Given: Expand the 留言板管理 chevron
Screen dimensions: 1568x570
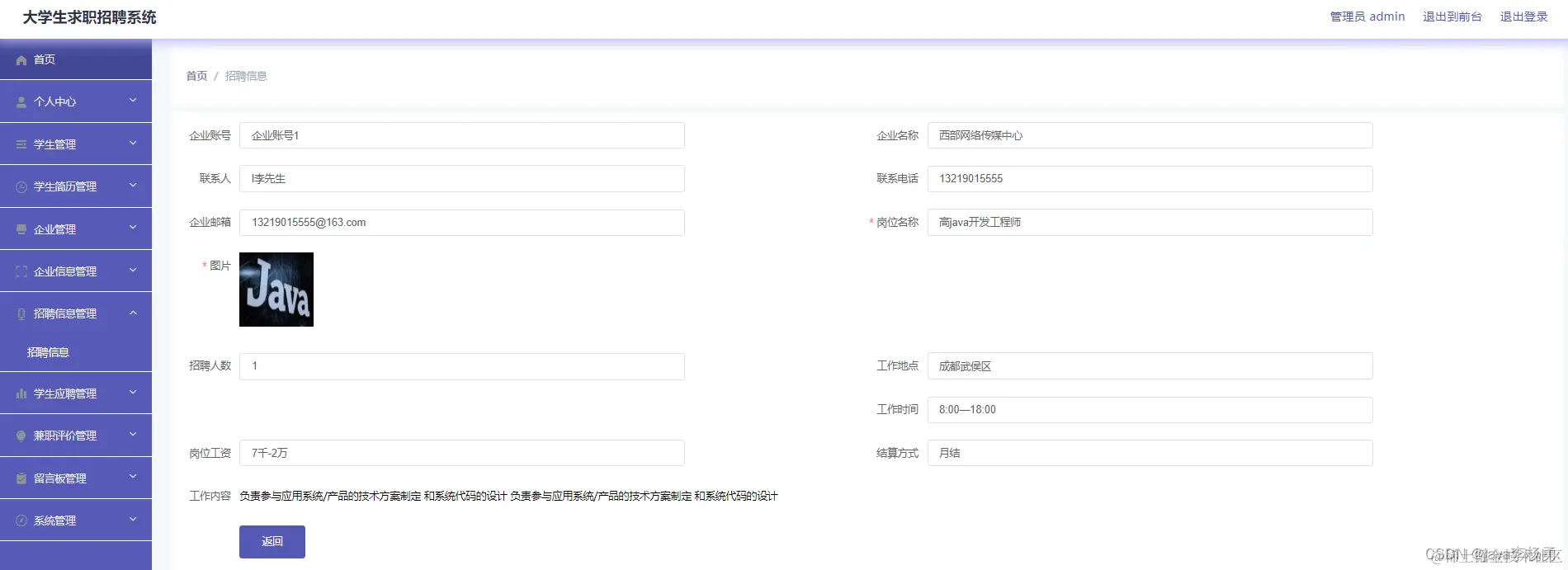Looking at the screenshot, I should [133, 477].
